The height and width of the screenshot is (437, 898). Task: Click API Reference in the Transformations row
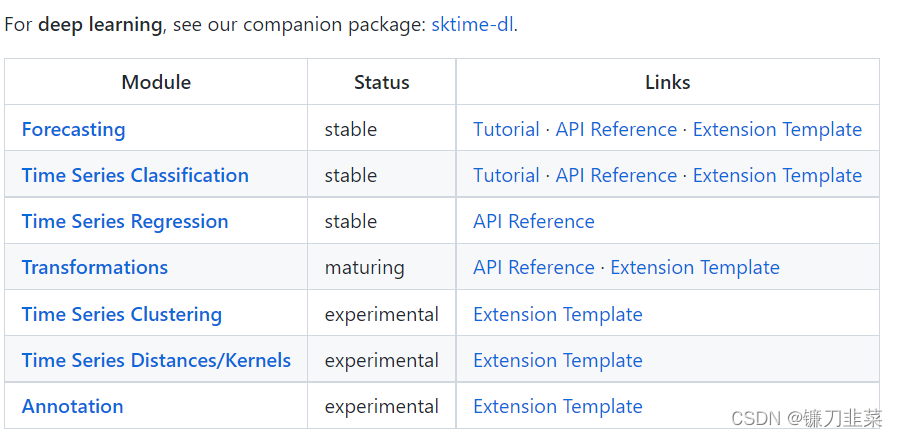click(534, 267)
